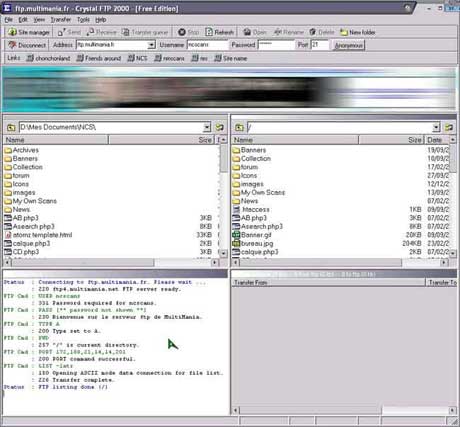This screenshot has height=427, width=460.
Task: Click the remote pane horizontal scrollbar
Action: coord(340,263)
